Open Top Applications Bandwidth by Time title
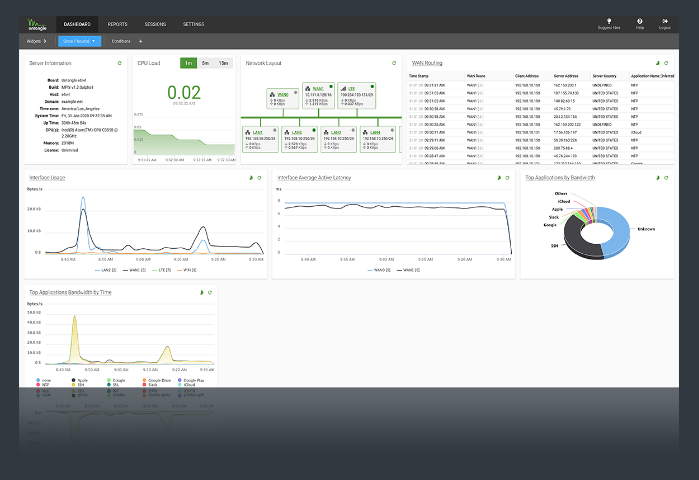 pyautogui.click(x=70, y=292)
